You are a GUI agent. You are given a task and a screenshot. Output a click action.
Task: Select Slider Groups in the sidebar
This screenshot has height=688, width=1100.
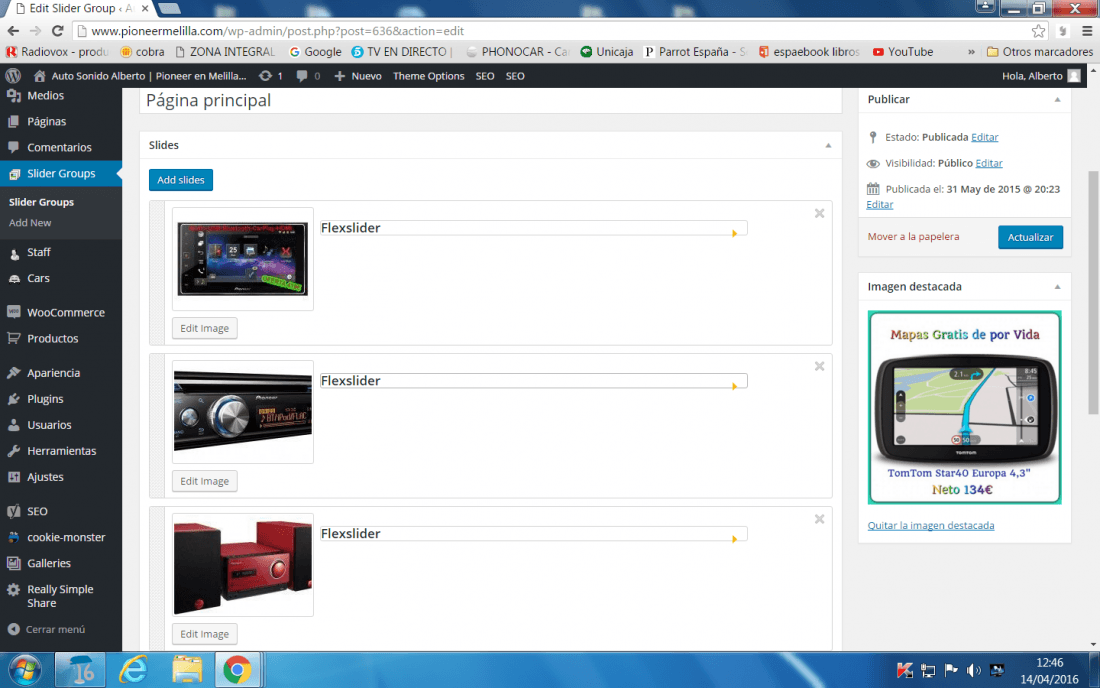[61, 173]
